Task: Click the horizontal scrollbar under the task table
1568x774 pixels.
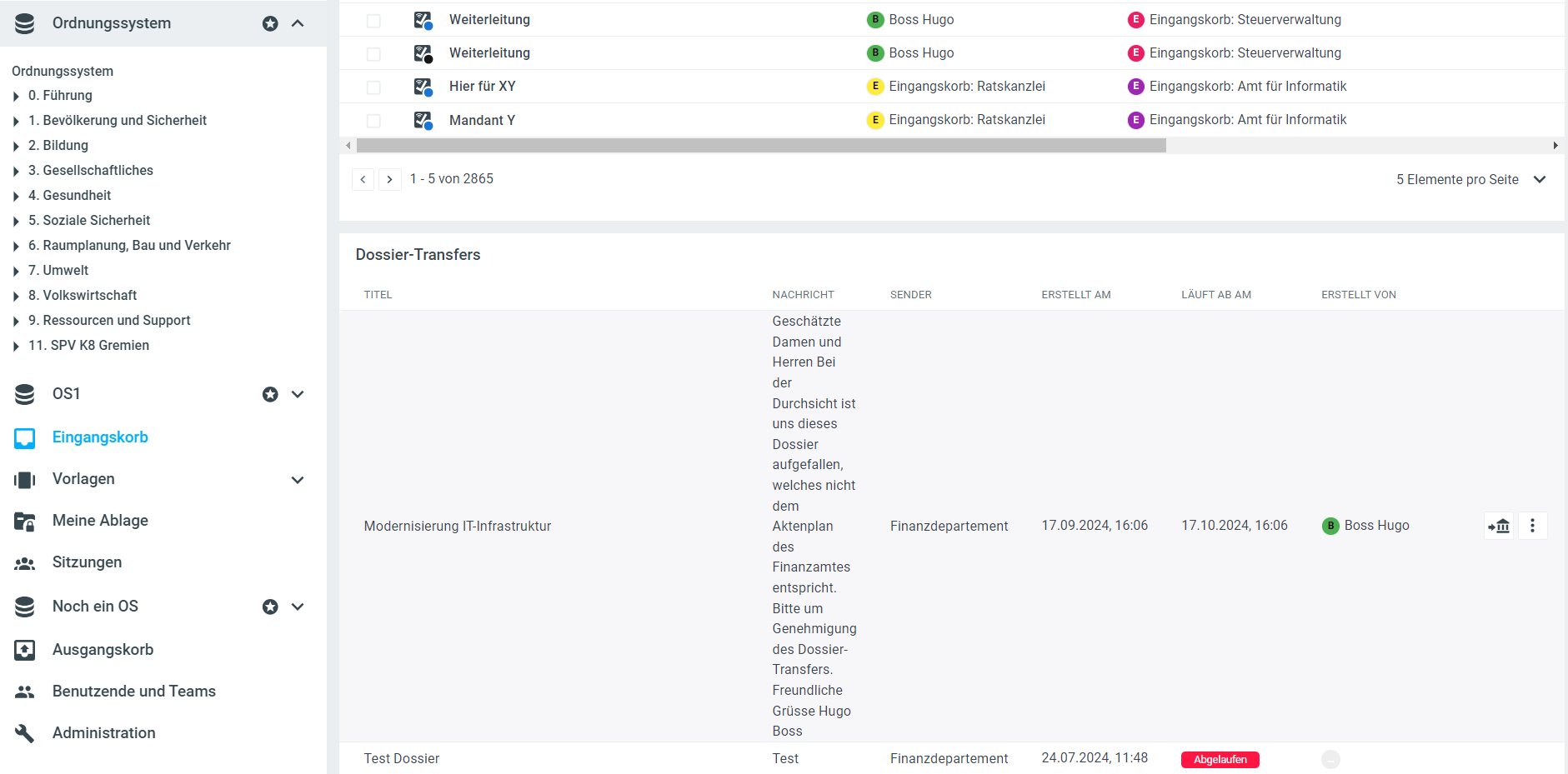Action: point(760,146)
